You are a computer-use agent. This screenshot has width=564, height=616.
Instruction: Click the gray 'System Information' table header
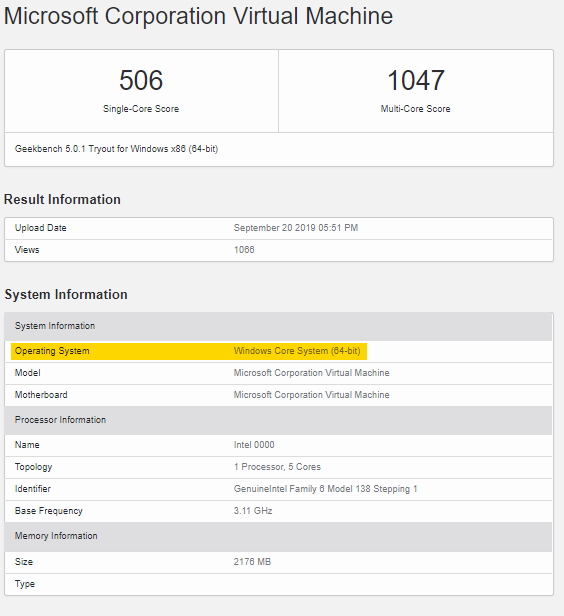[x=278, y=326]
